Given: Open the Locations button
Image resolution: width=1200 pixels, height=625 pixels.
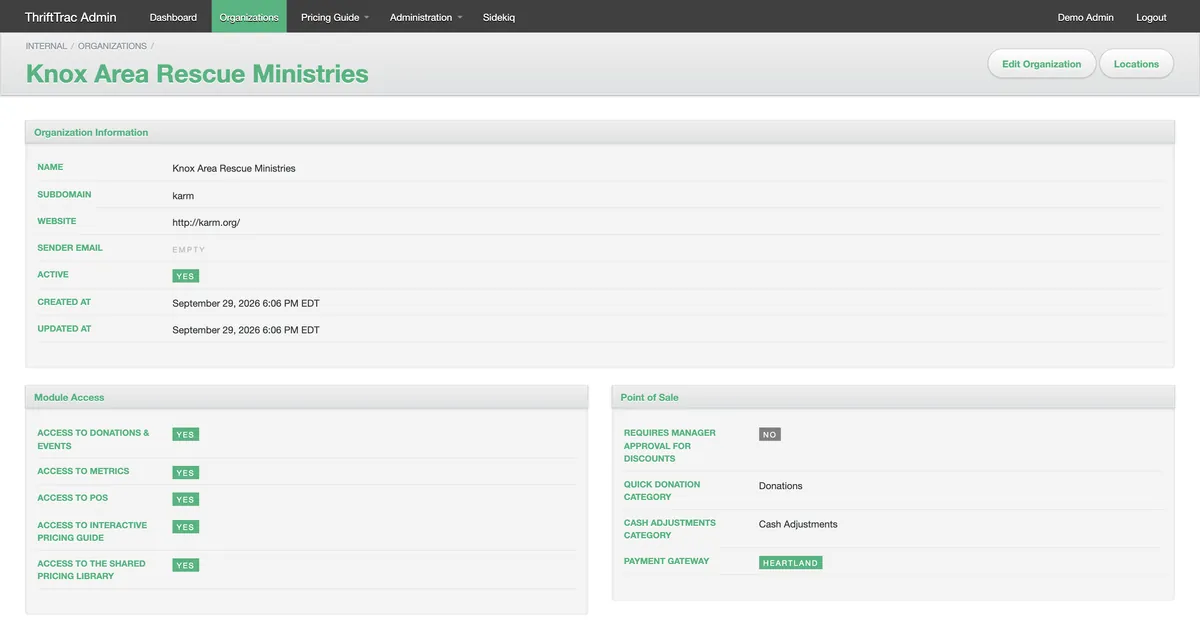Looking at the screenshot, I should 1136,64.
